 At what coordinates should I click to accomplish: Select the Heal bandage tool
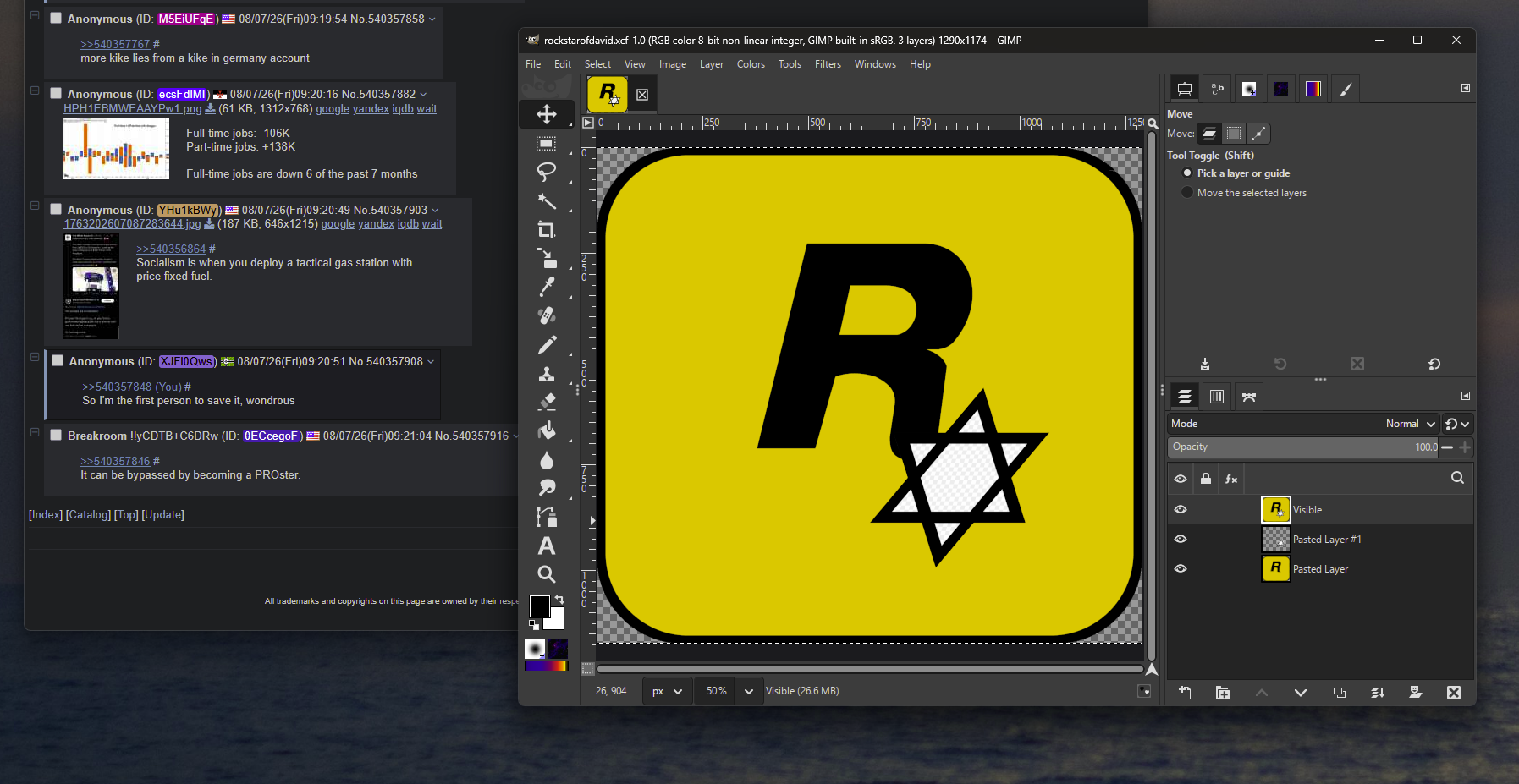(x=547, y=315)
